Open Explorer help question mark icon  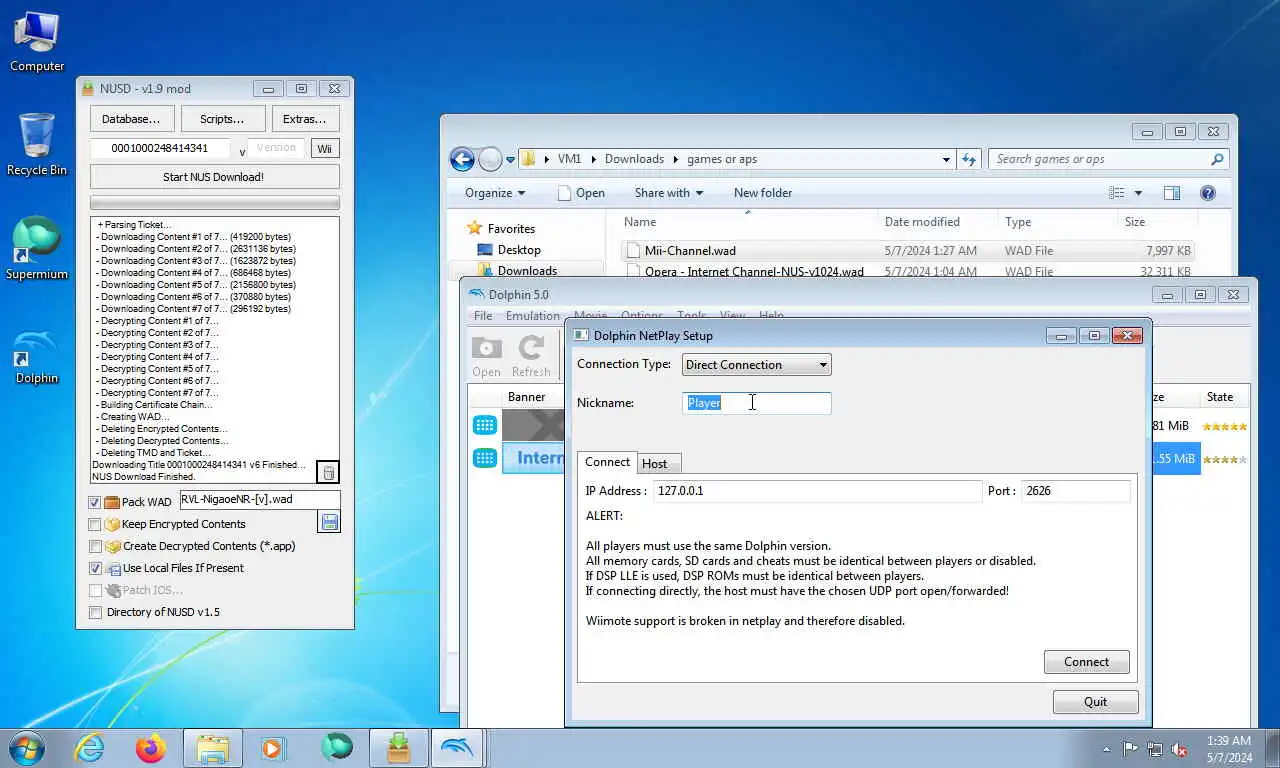click(1207, 193)
